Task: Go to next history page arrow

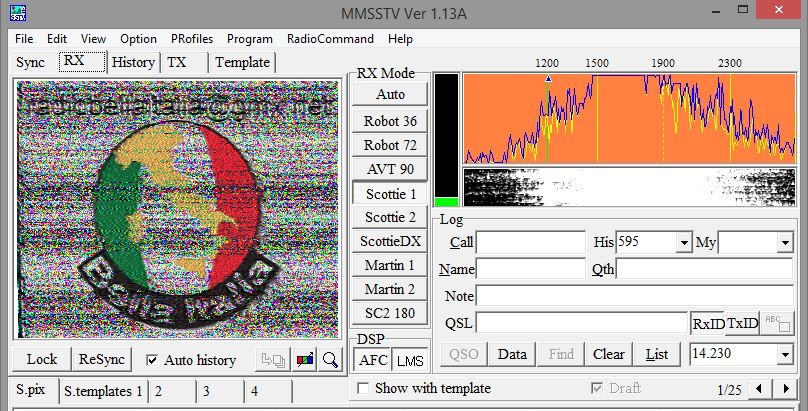Action: 784,388
